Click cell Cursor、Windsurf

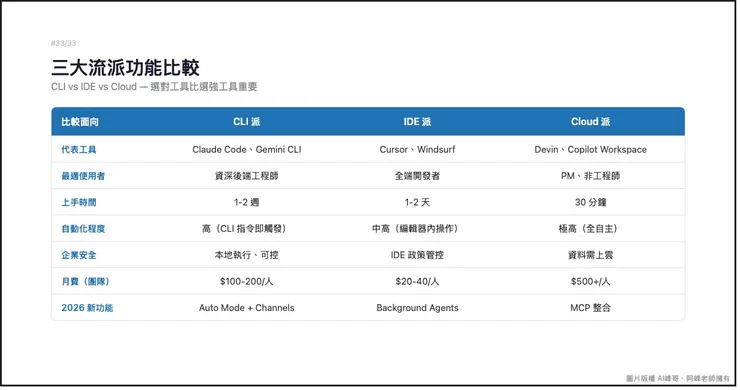(x=417, y=150)
